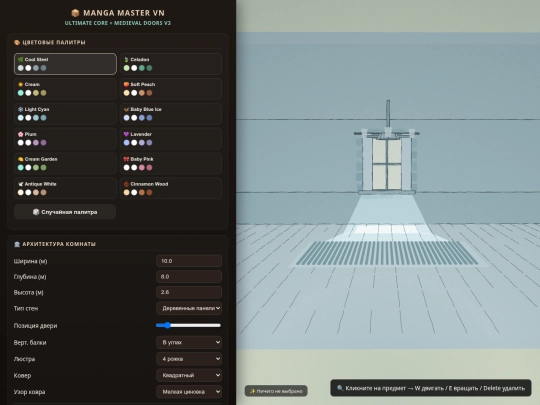
Task: Choose the Lavender palette
Action: coord(170,138)
